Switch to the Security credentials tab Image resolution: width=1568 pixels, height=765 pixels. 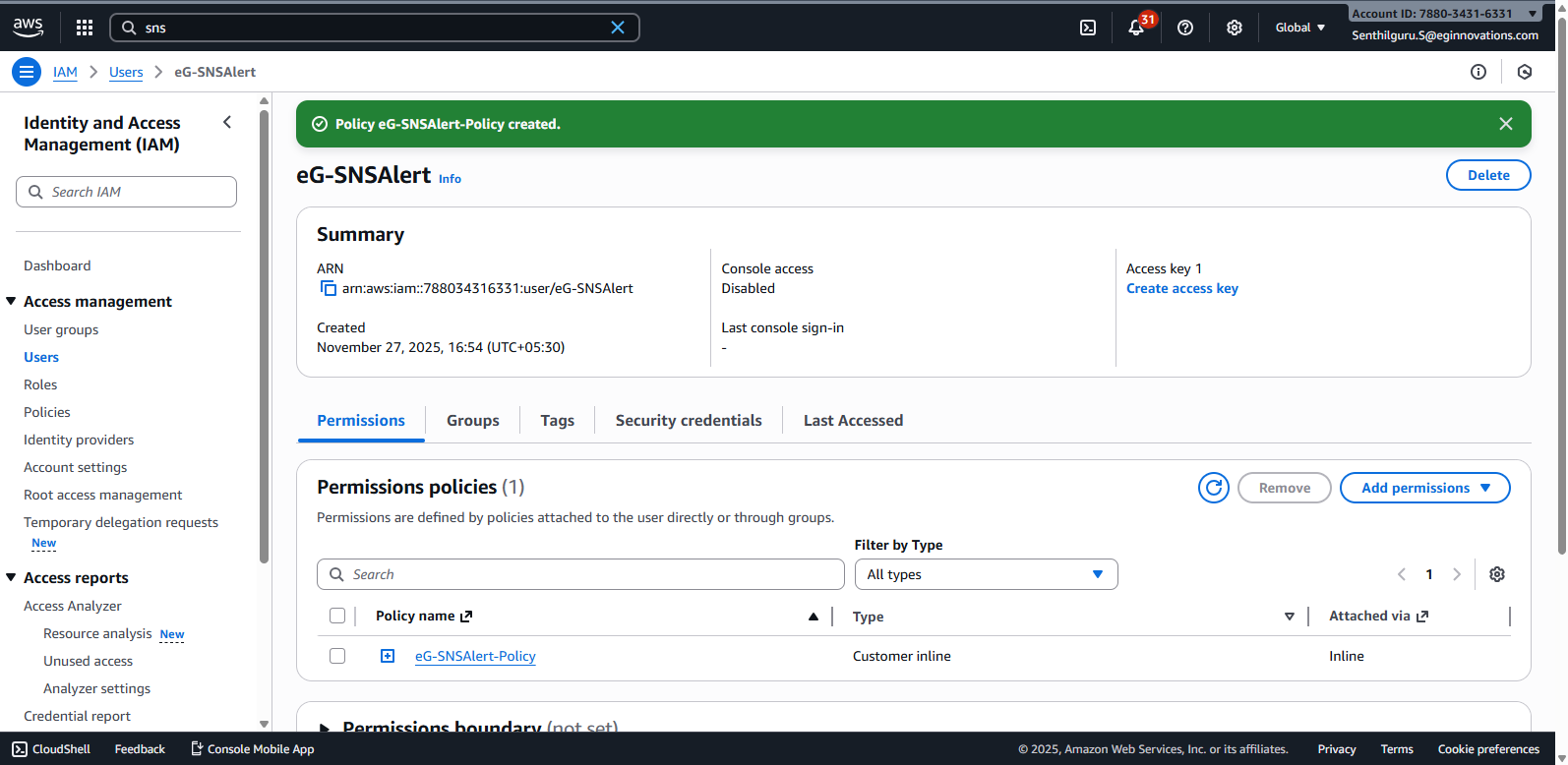tap(689, 421)
